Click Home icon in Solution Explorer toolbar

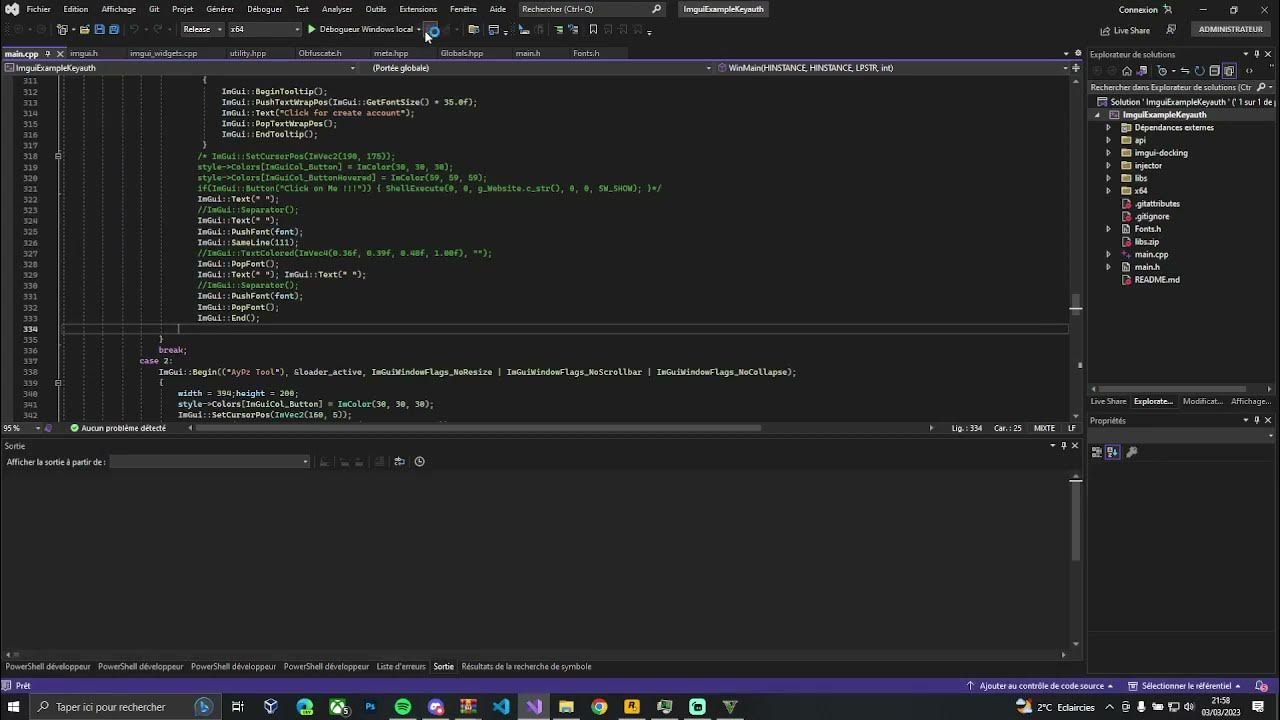point(1127,71)
